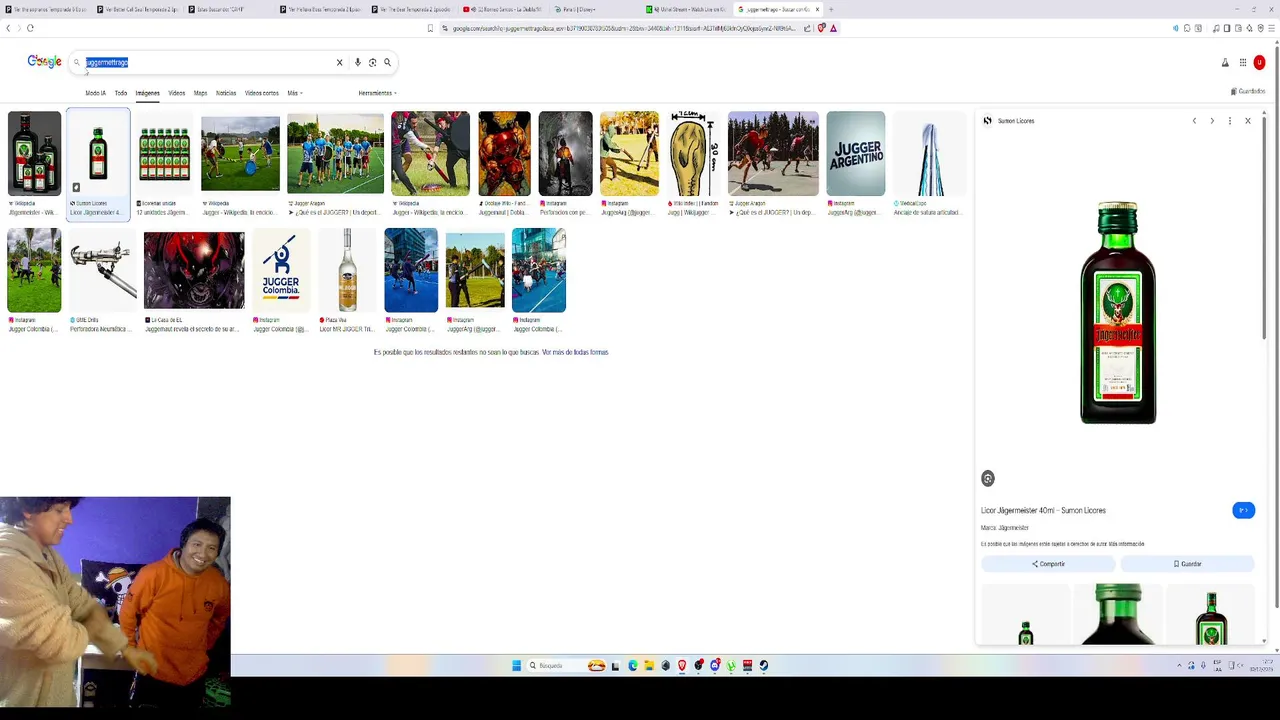Open the Google account avatar menu
Viewport: 1280px width, 720px height.
(1259, 62)
